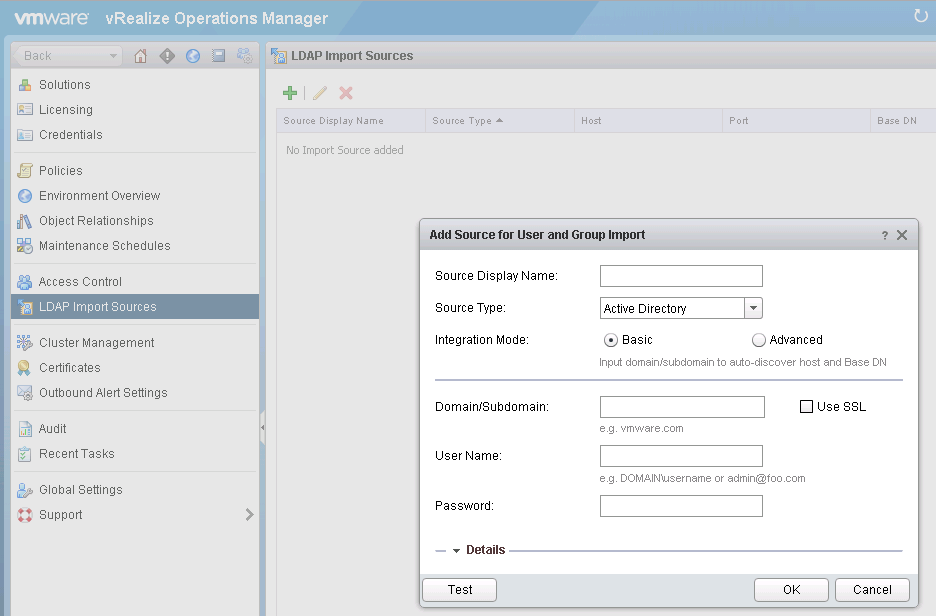The image size is (936, 616).
Task: Open Outbound Alert Settings
Action: coord(103,393)
